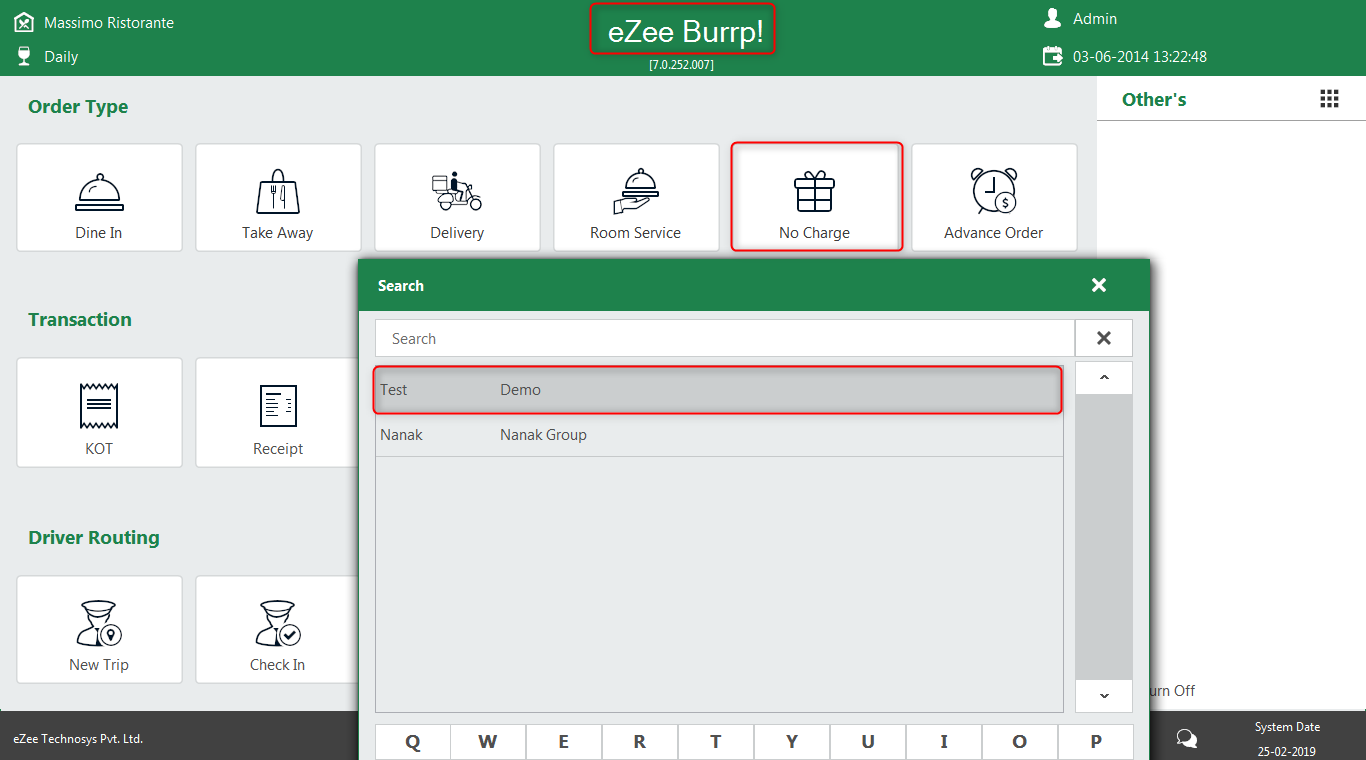Select the Take Away order tile
Viewport: 1366px width, 760px height.
point(278,197)
